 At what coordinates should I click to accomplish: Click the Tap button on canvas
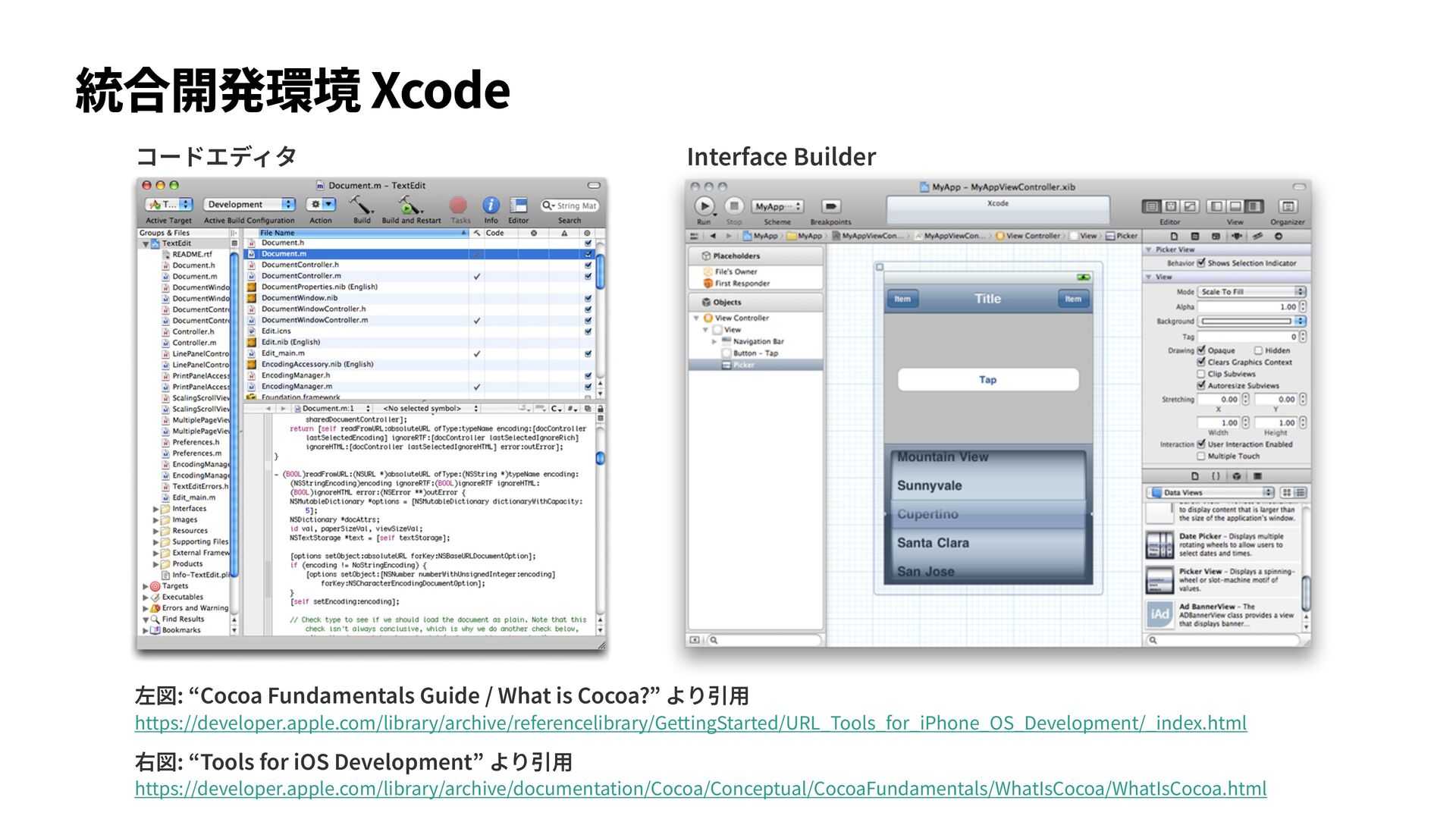[x=987, y=379]
